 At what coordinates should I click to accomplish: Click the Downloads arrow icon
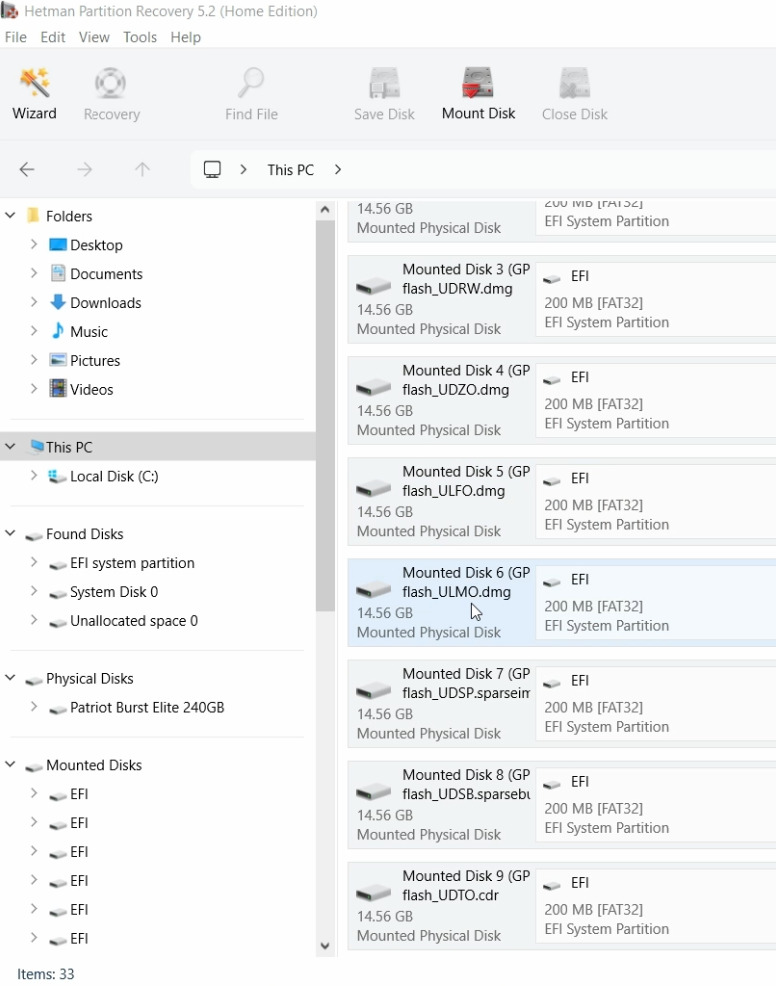pyautogui.click(x=58, y=302)
